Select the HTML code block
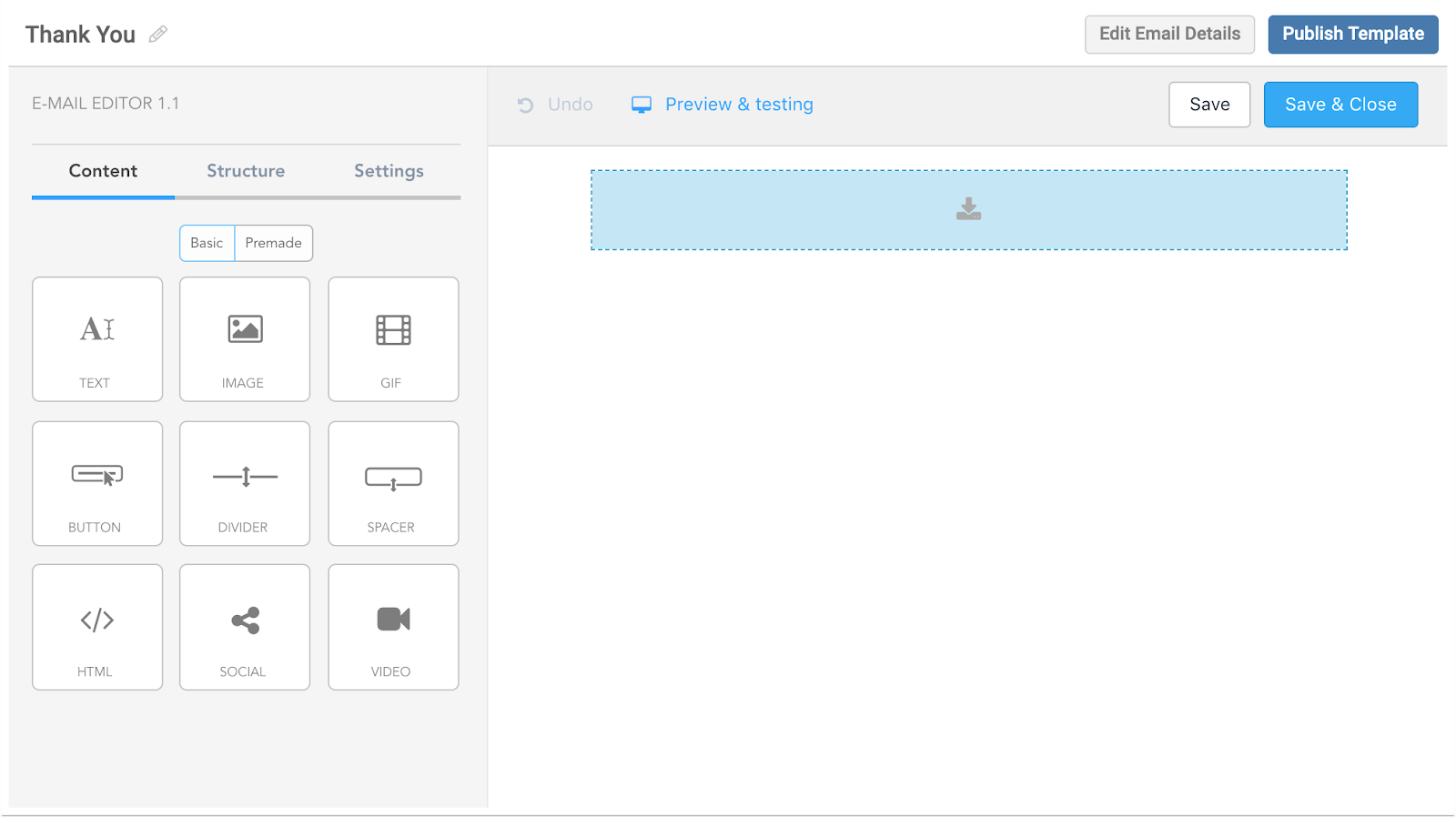Screen dimensions: 1456x817 97,627
